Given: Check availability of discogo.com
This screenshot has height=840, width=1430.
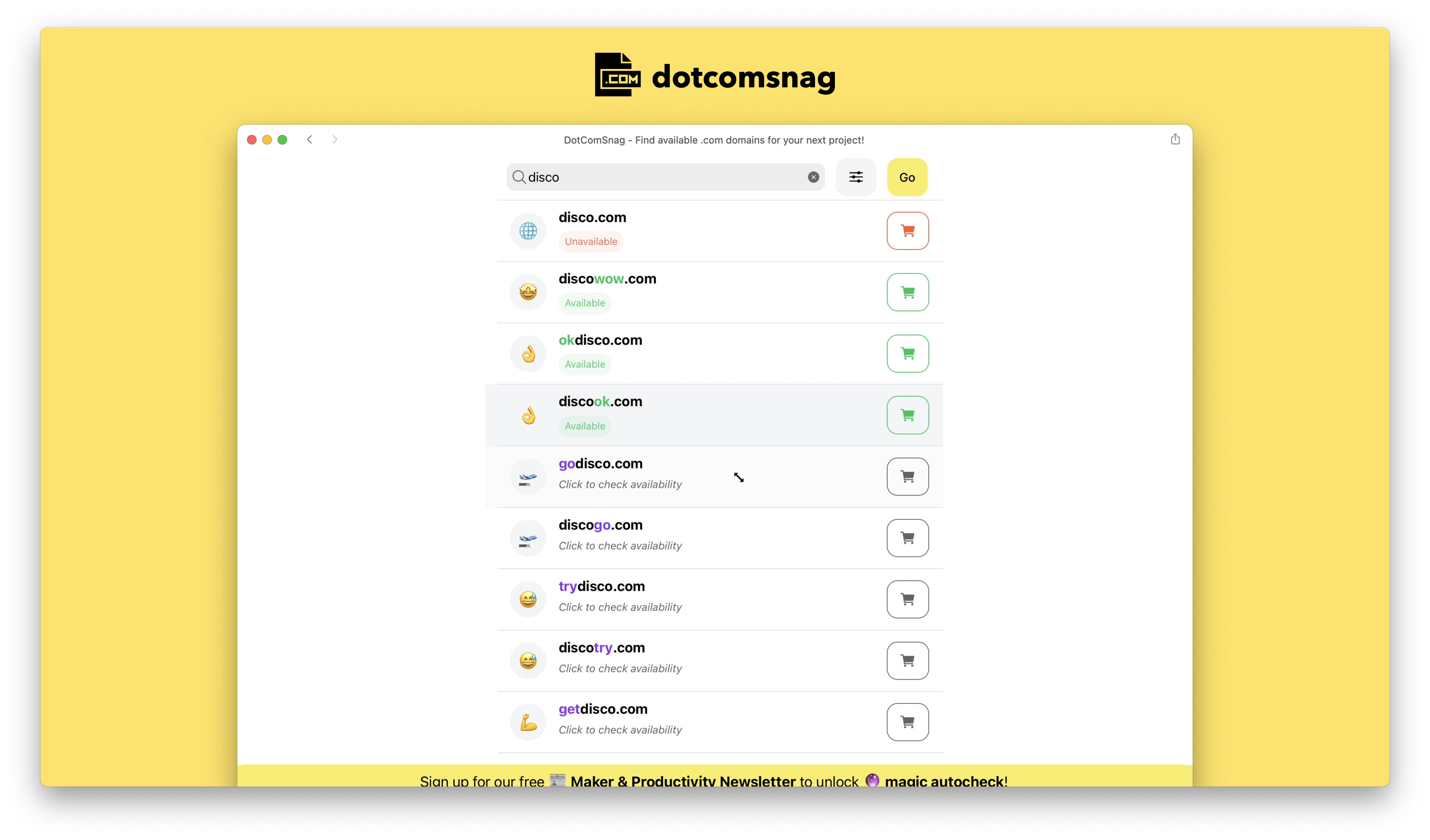Looking at the screenshot, I should coord(620,545).
